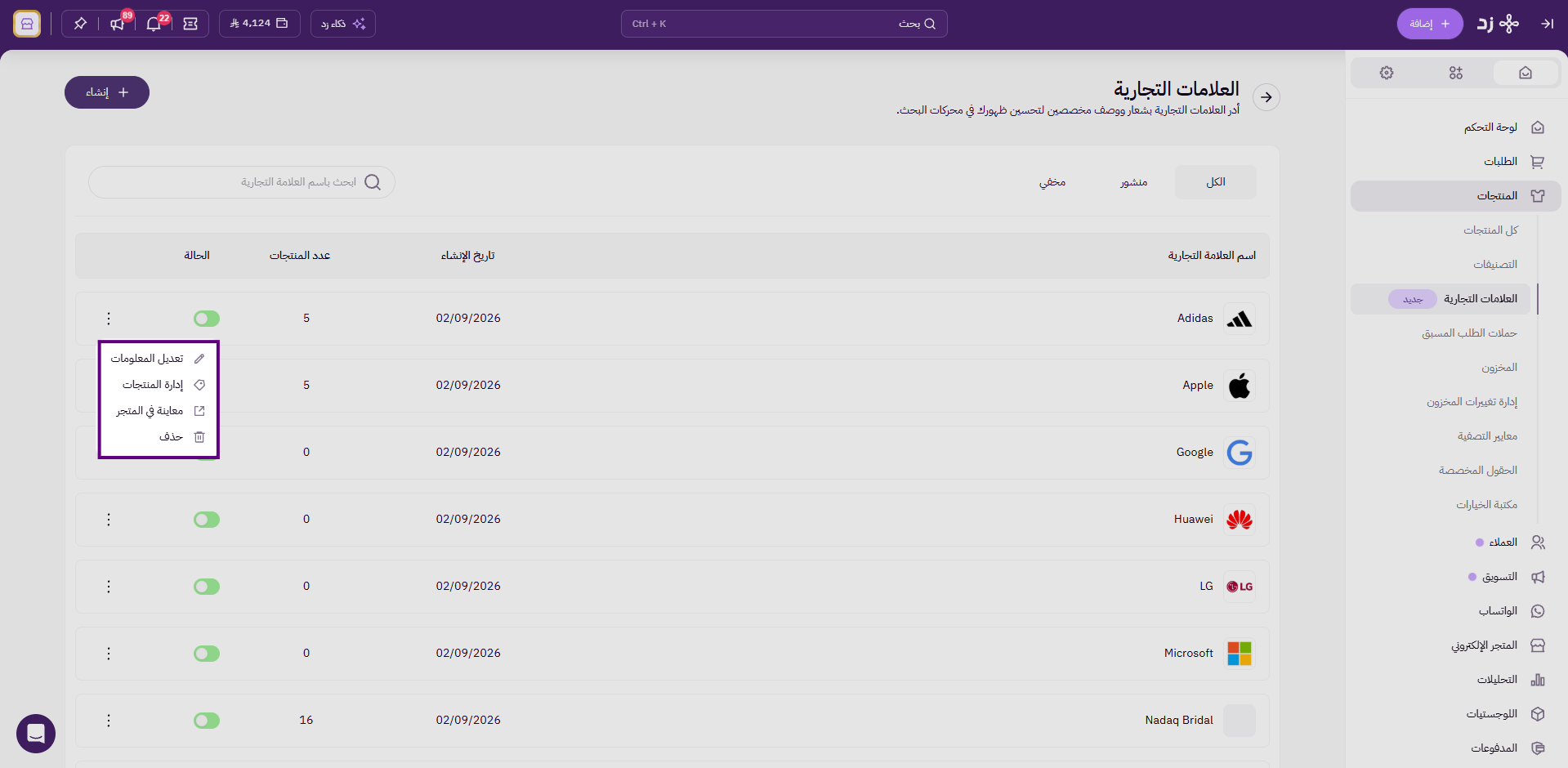Click the chart icon beside التحليلات

click(x=1538, y=680)
